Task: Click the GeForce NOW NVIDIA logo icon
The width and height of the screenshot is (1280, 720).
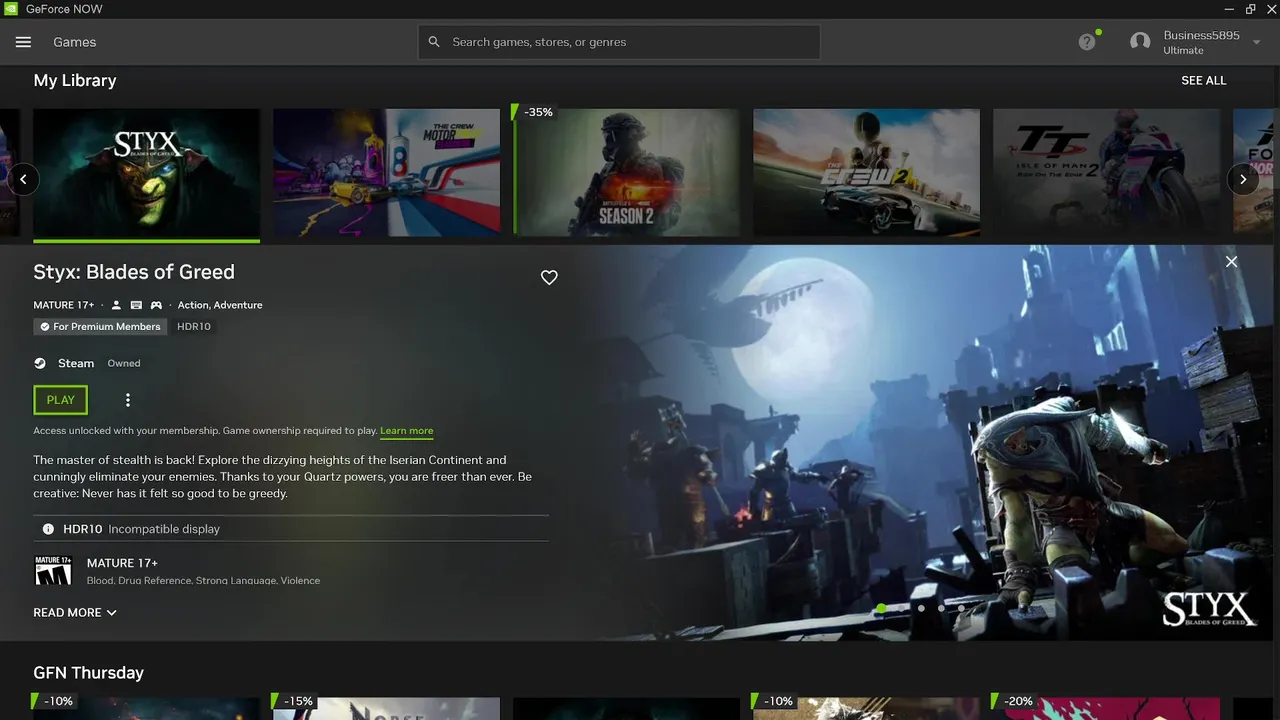Action: point(10,9)
